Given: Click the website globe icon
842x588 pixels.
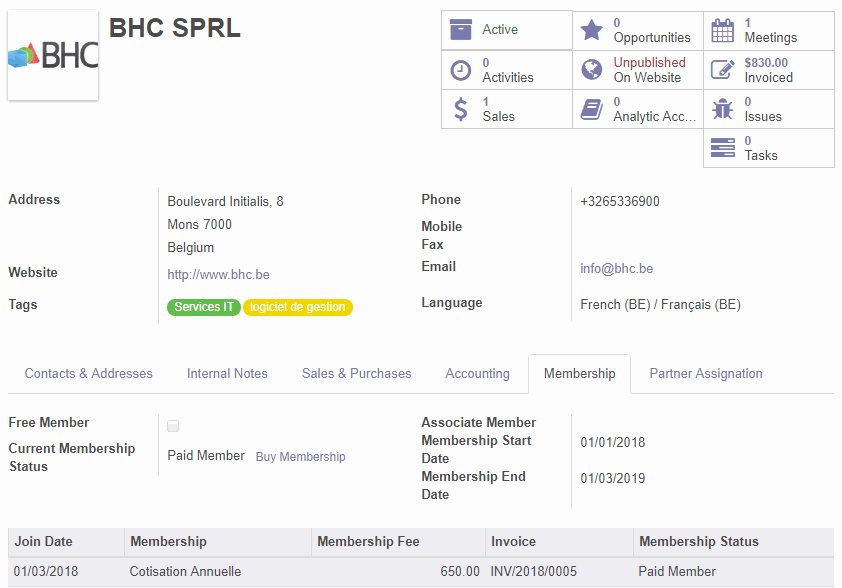Looking at the screenshot, I should click(592, 70).
